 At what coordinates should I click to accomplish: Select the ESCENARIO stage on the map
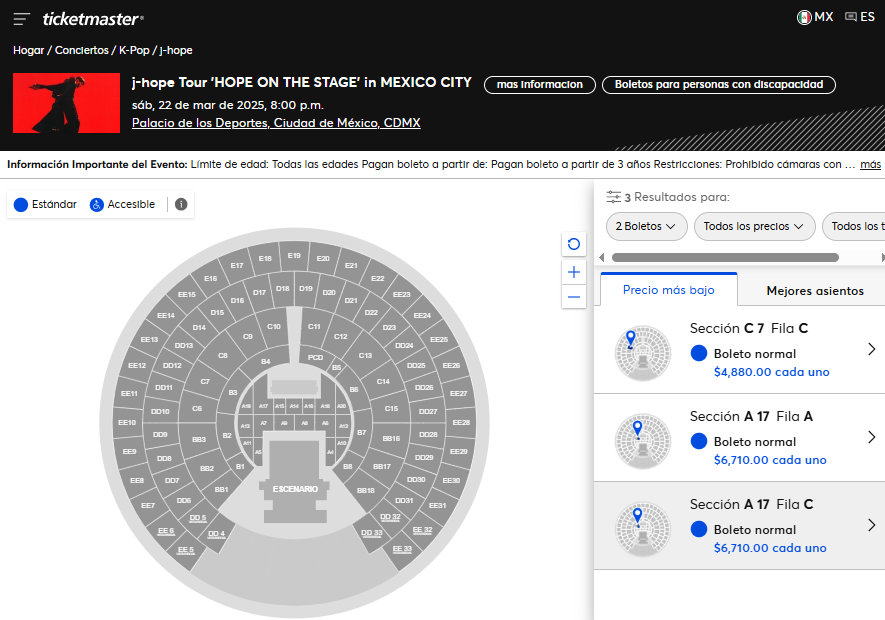point(295,488)
